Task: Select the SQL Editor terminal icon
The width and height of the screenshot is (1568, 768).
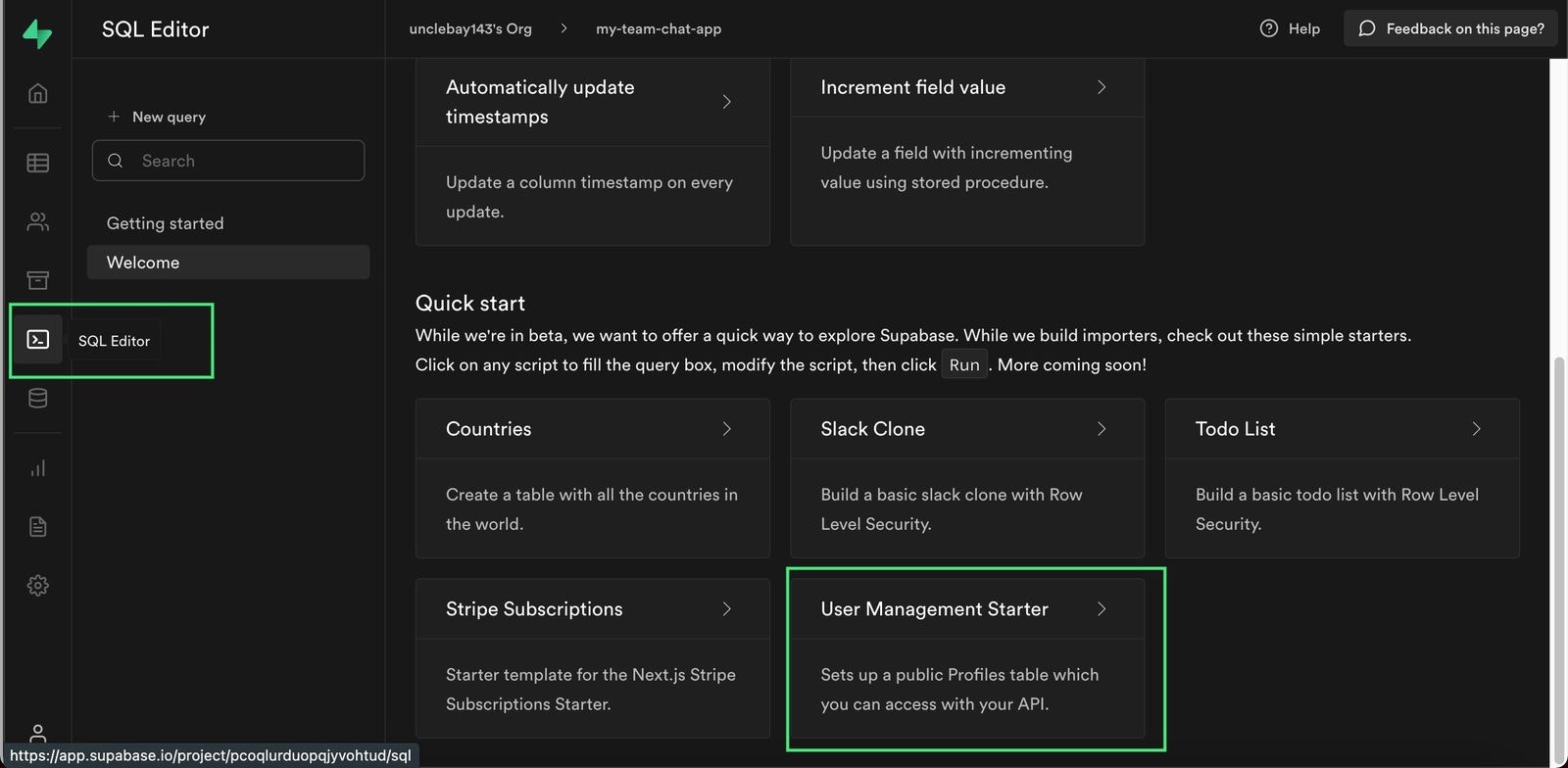Action: point(36,339)
